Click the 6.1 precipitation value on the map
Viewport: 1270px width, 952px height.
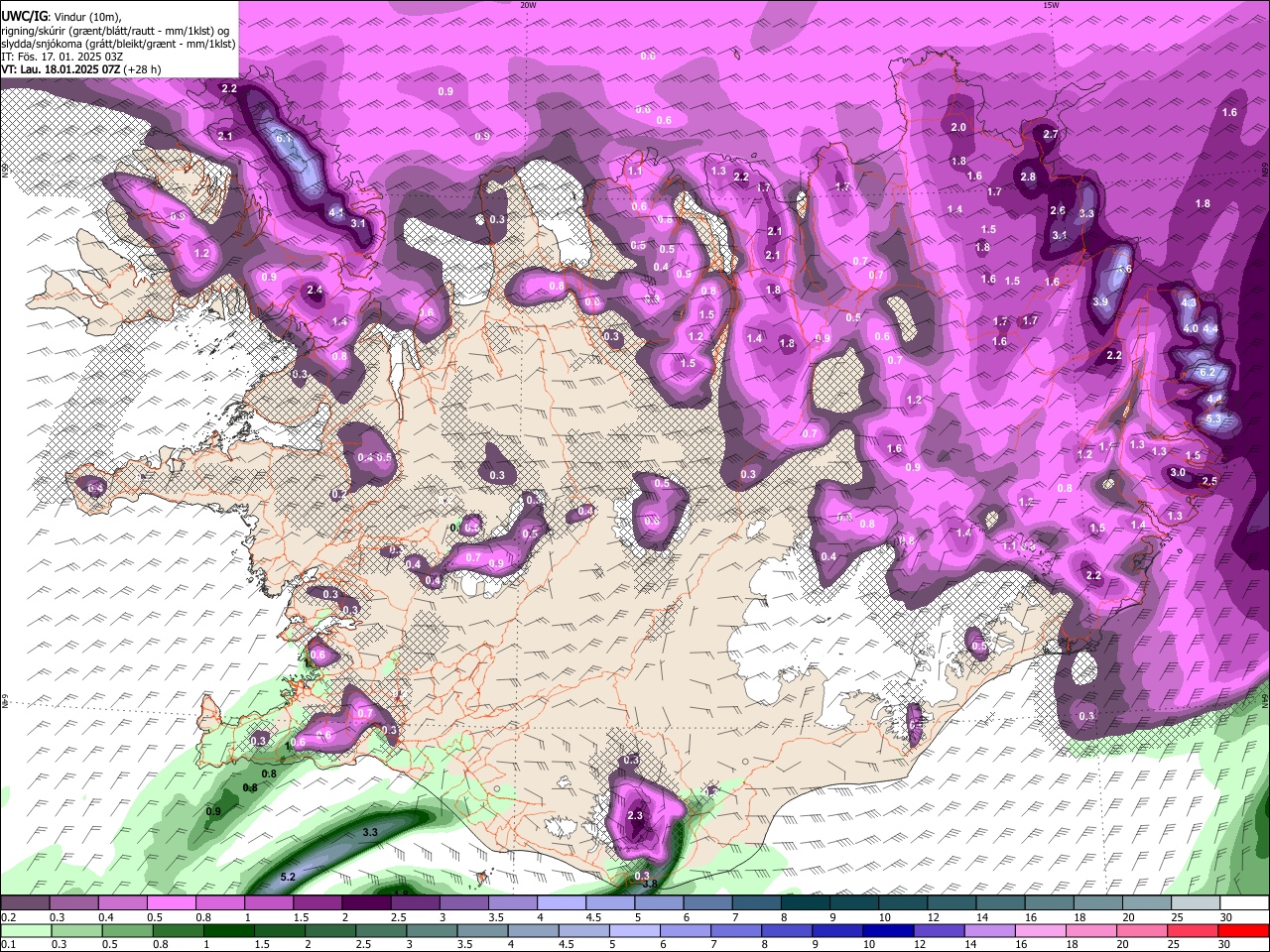pyautogui.click(x=284, y=139)
